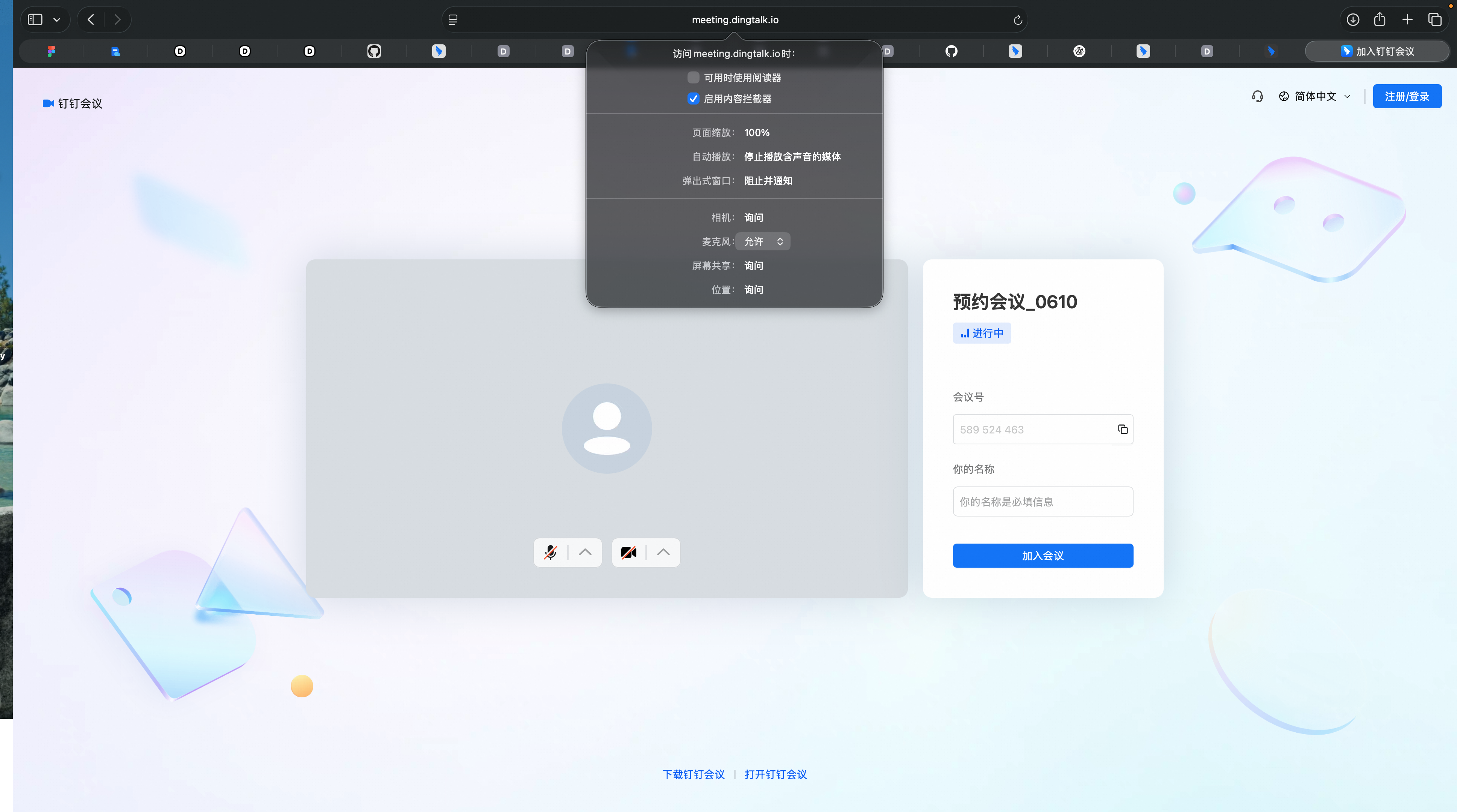Switch to the Figma pinned tab
The width and height of the screenshot is (1457, 812).
pos(52,52)
